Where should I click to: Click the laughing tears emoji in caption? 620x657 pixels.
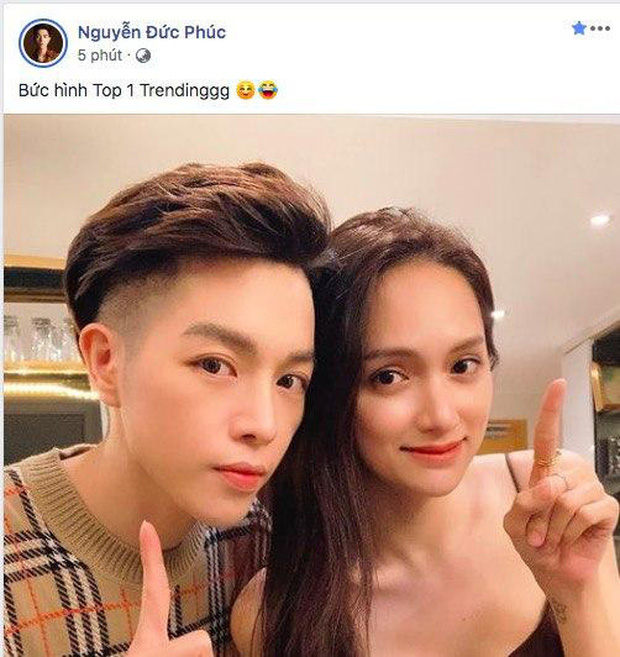point(268,91)
